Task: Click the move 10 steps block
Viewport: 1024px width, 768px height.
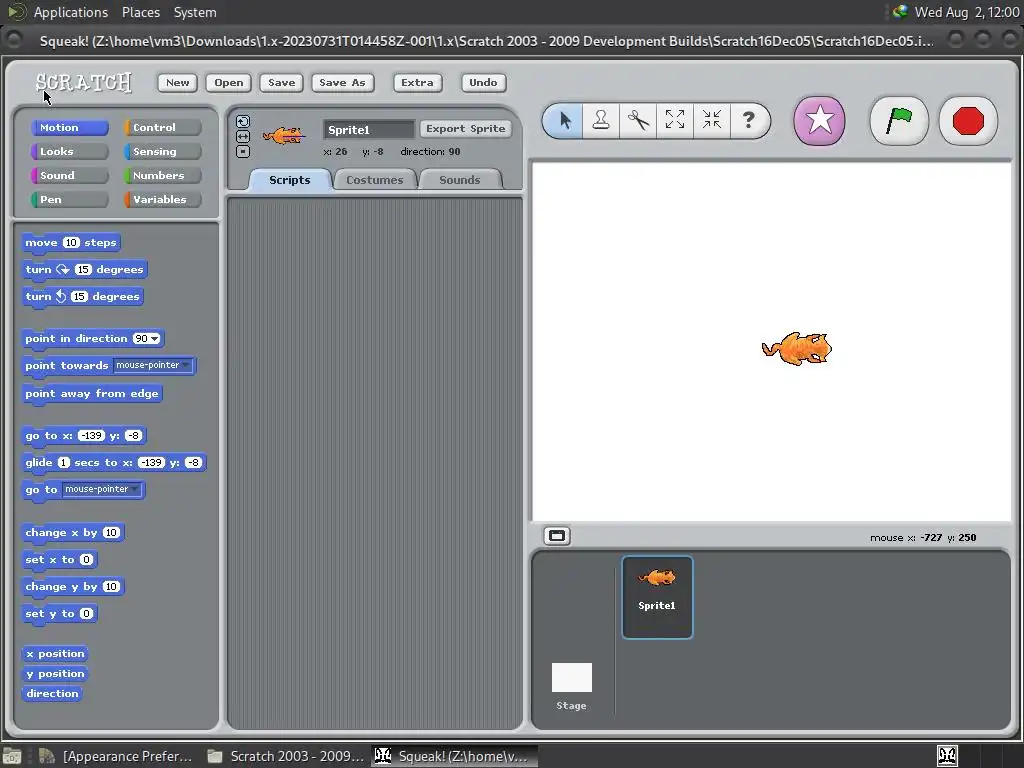Action: 71,242
